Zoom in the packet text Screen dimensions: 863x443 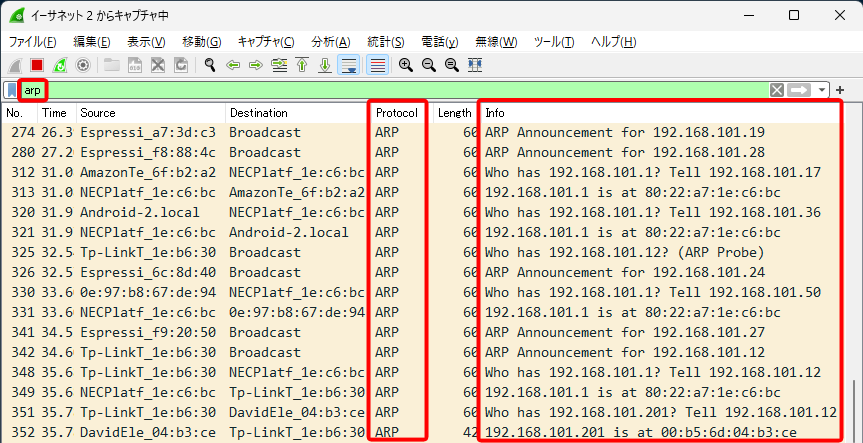(406, 65)
